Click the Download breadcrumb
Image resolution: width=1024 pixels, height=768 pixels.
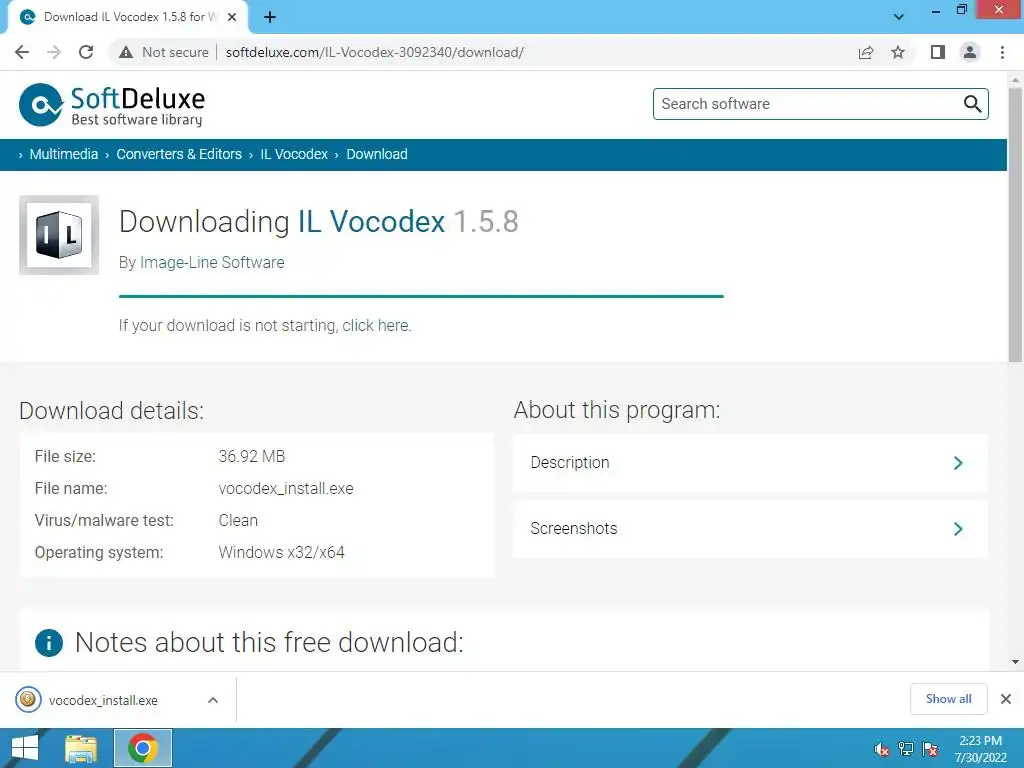click(377, 154)
